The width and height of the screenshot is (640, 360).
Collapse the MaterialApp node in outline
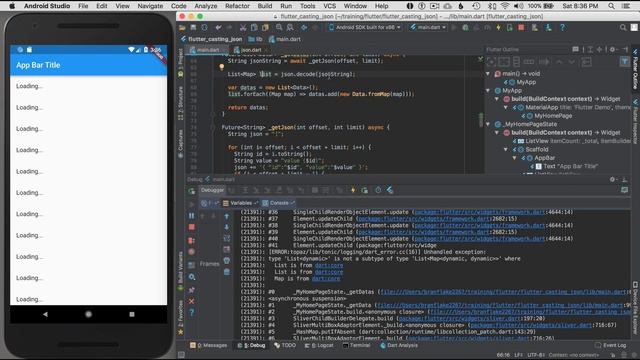coord(506,108)
